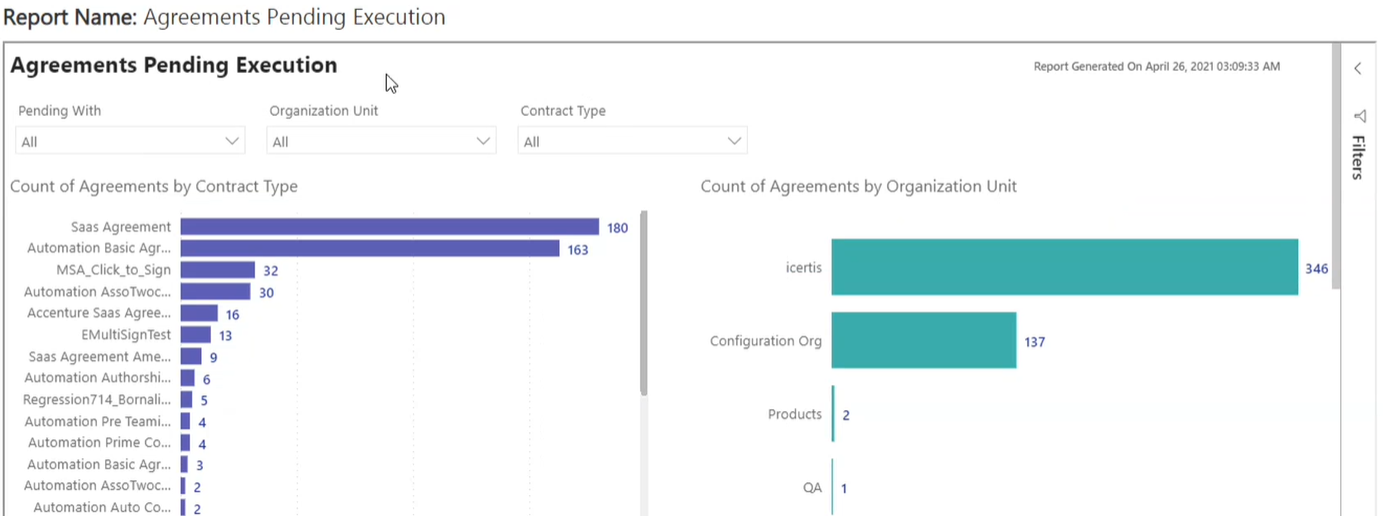Click the Products bar in org chart
The height and width of the screenshot is (516, 1383).
pos(833,414)
